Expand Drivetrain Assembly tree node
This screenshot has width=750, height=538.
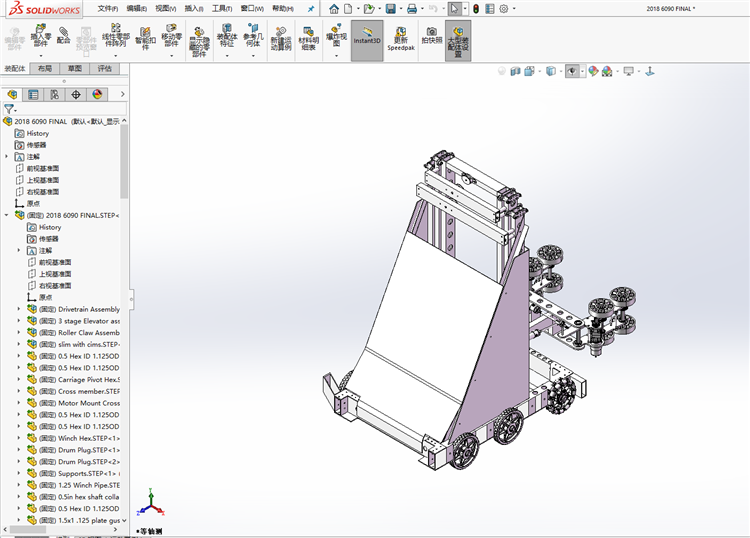pyautogui.click(x=19, y=309)
